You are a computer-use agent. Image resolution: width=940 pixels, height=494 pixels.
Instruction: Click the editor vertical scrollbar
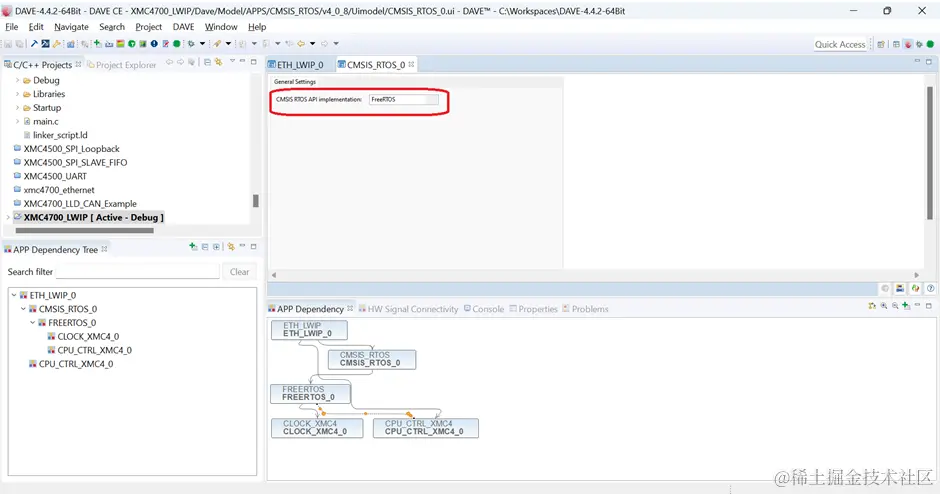coord(930,153)
